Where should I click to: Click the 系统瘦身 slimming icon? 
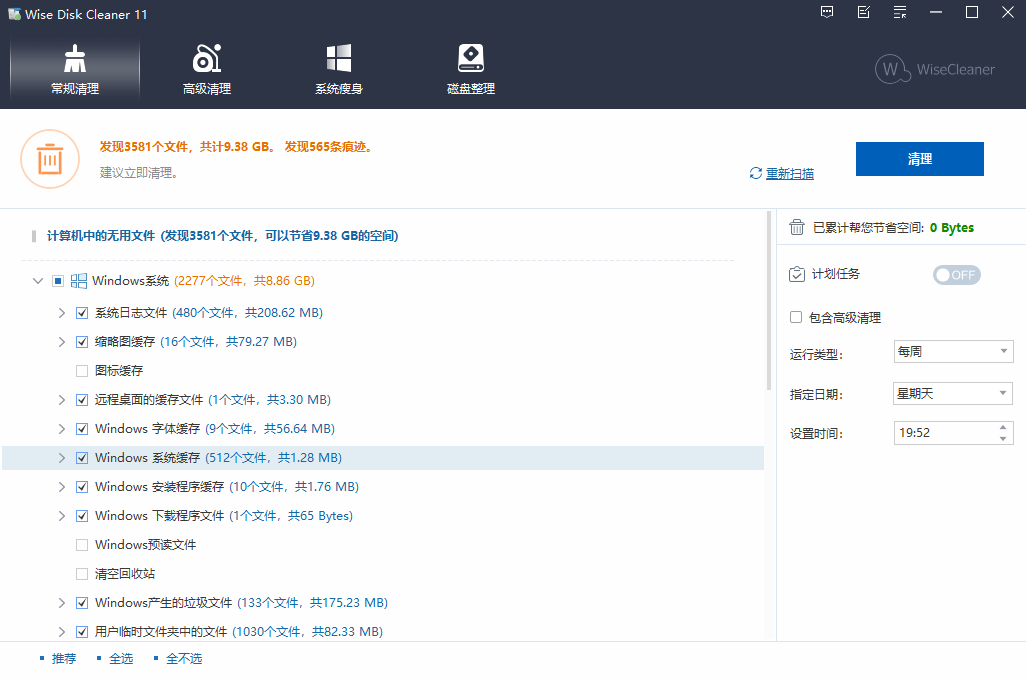click(338, 57)
